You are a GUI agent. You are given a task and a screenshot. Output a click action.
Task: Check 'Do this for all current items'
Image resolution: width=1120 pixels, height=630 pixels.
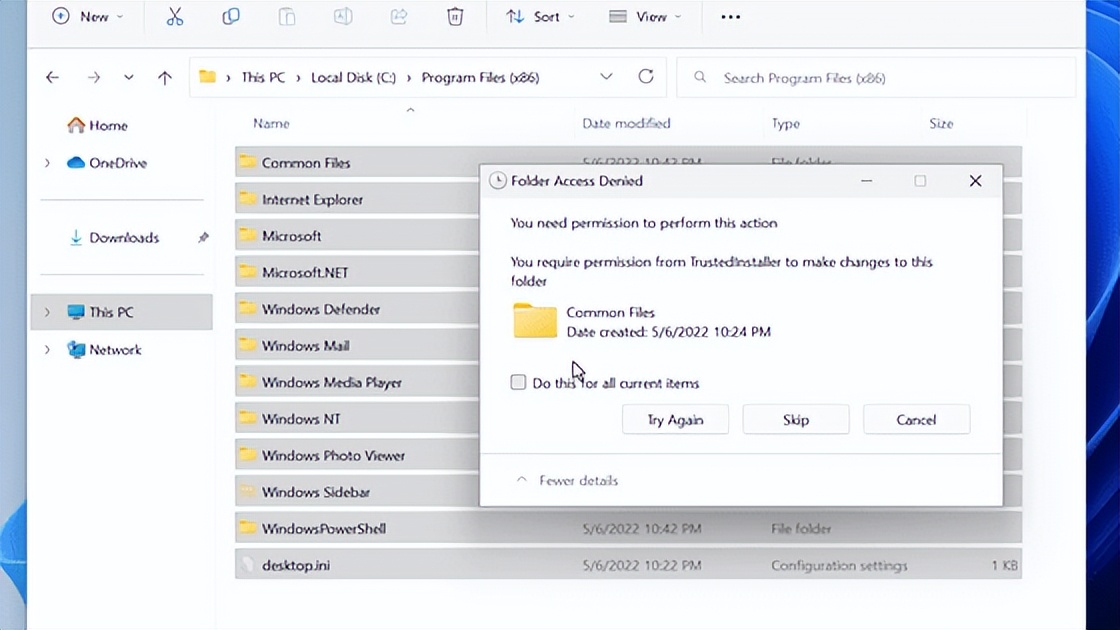518,382
